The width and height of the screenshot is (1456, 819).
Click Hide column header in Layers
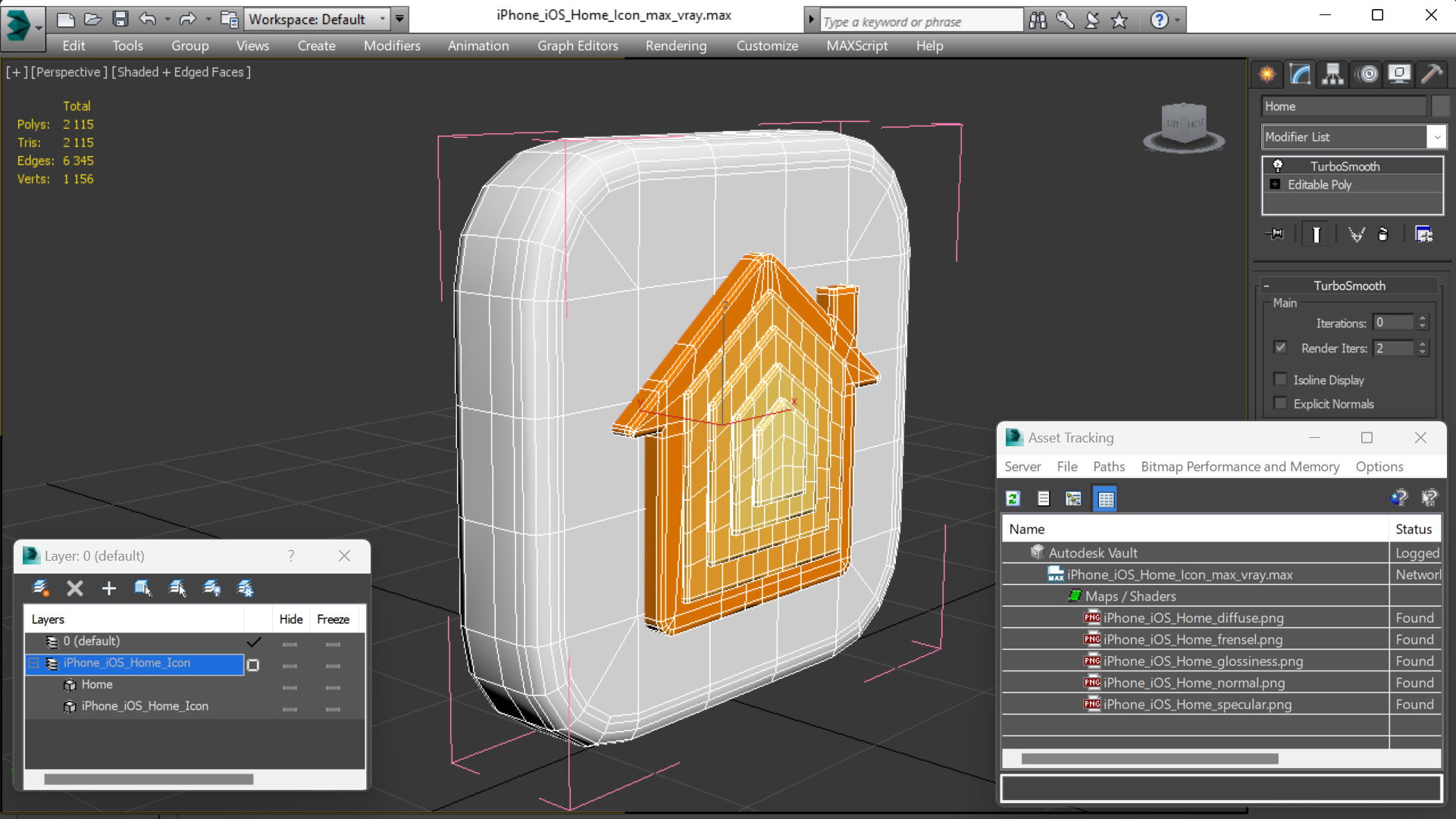coord(291,619)
